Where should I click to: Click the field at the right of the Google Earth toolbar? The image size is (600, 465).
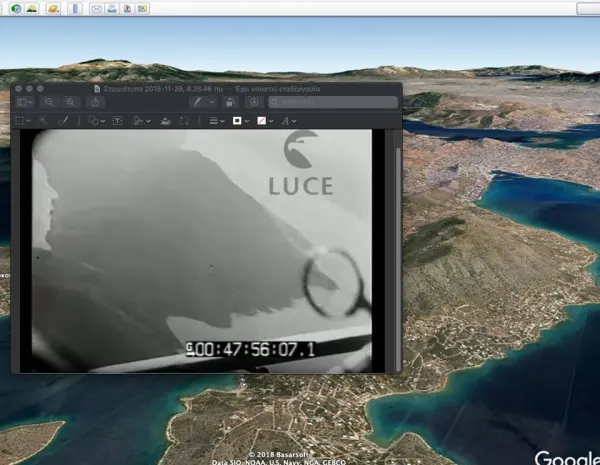pos(588,8)
